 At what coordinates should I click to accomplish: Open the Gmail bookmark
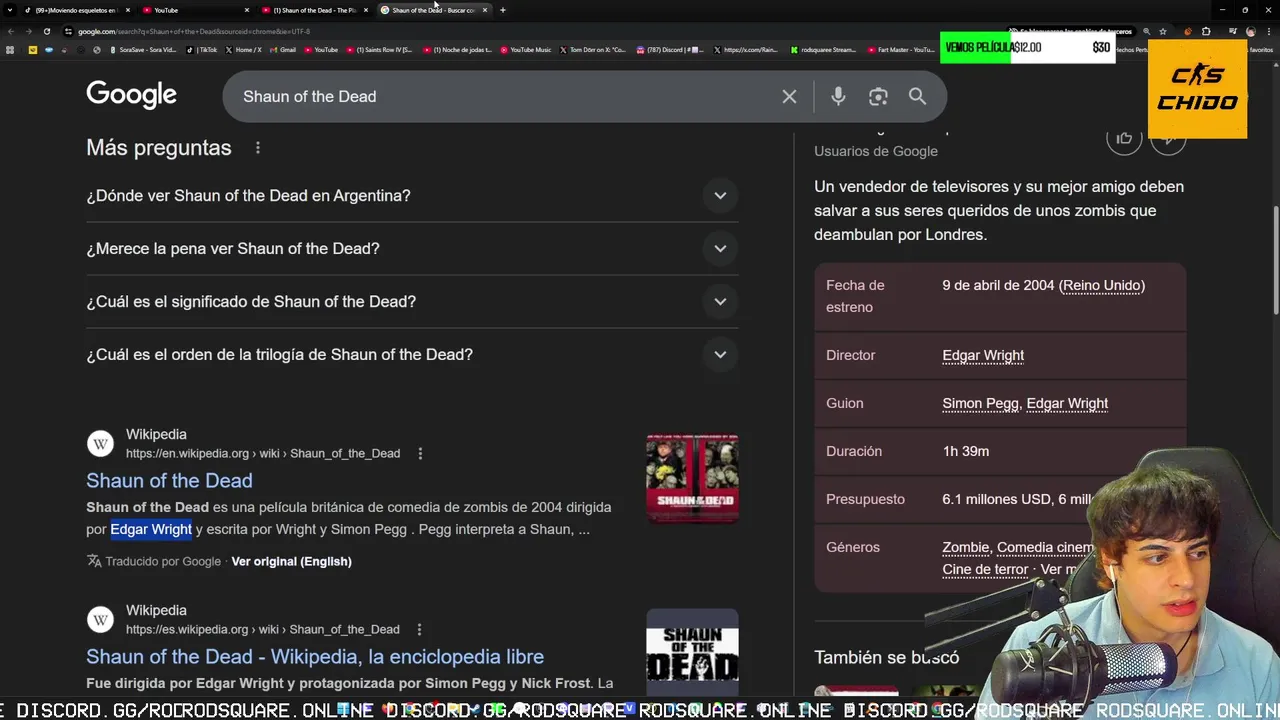click(283, 49)
